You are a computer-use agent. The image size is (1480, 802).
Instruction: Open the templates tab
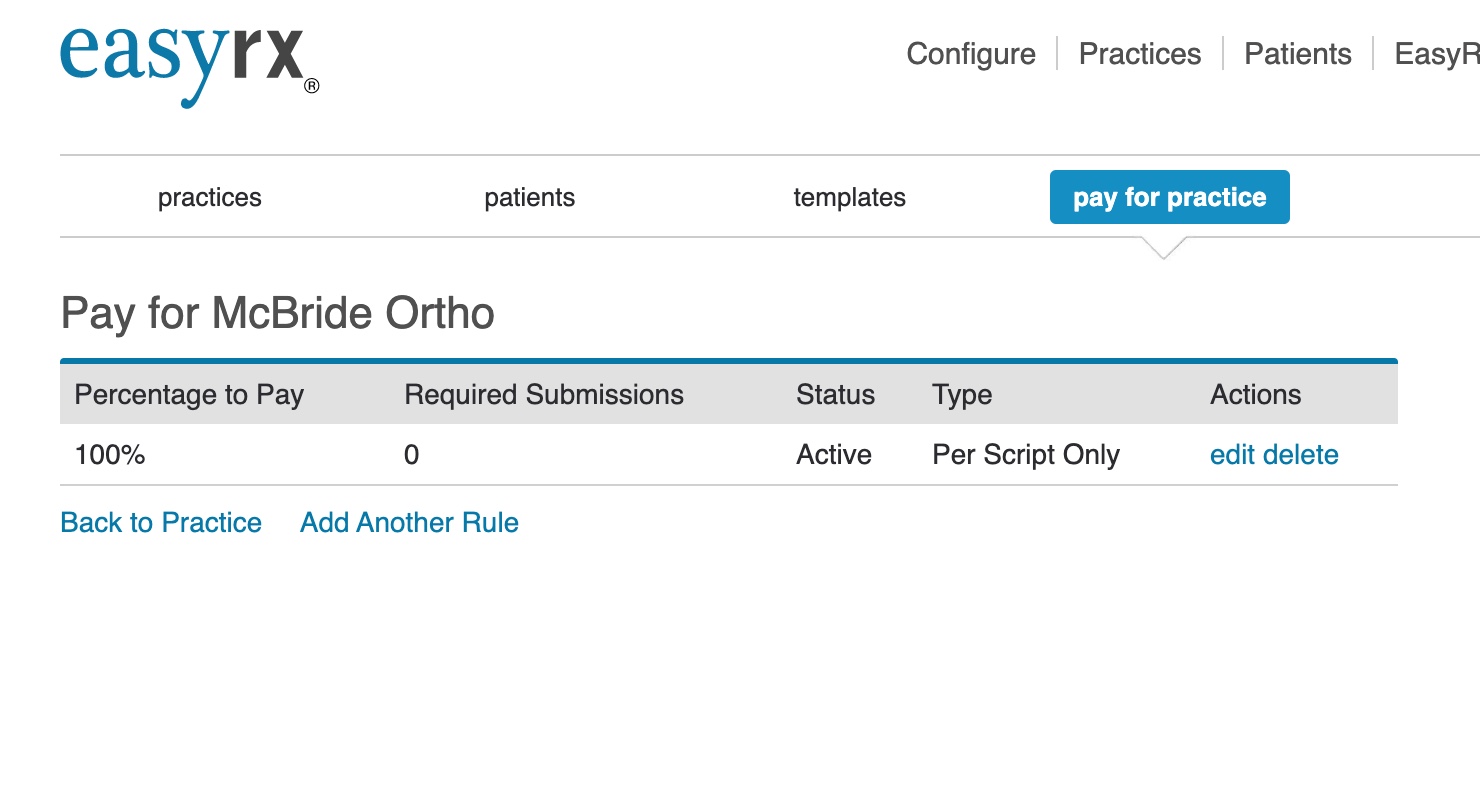point(849,198)
